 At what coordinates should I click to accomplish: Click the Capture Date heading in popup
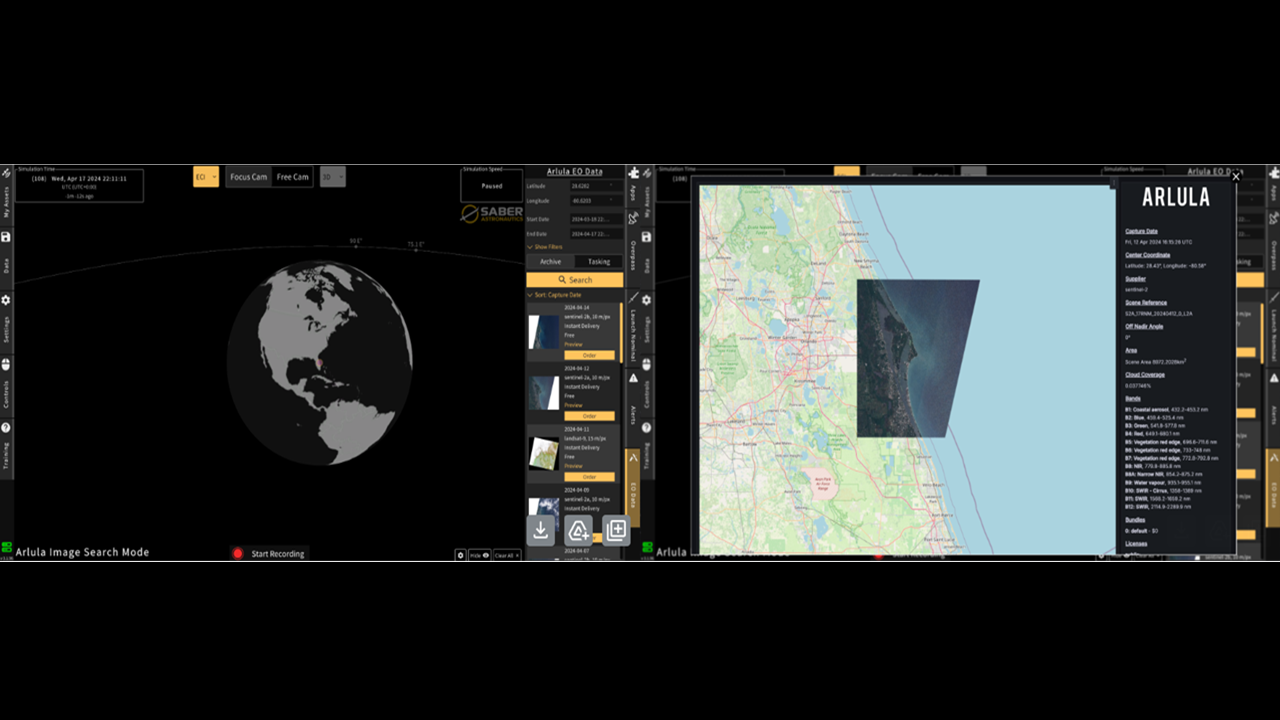pyautogui.click(x=1141, y=231)
